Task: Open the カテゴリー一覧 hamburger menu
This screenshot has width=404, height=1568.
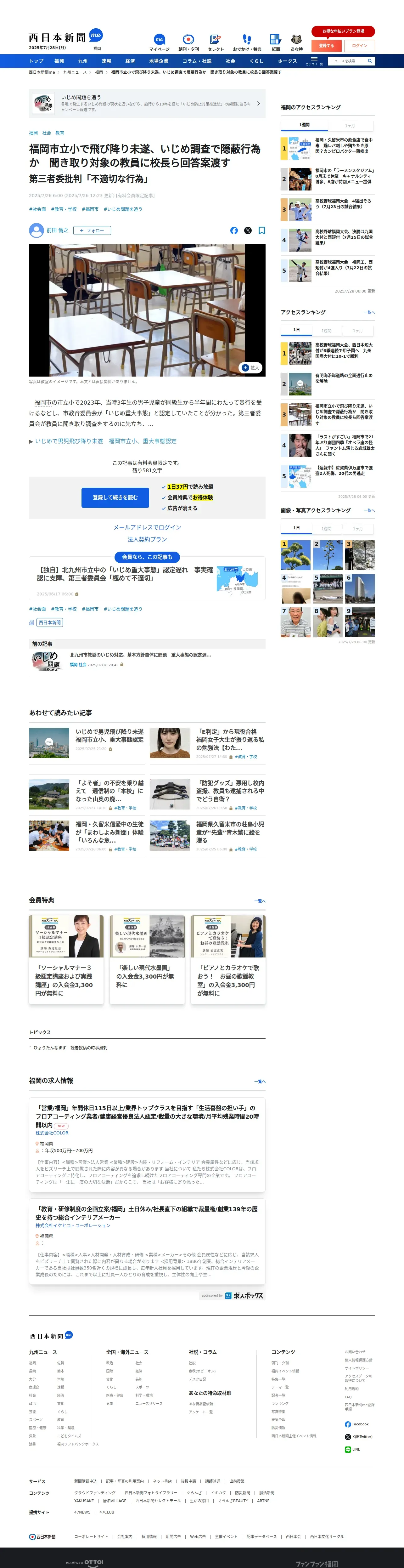Action: [315, 61]
